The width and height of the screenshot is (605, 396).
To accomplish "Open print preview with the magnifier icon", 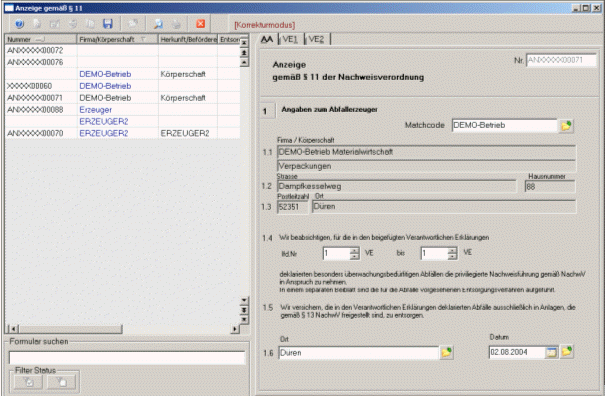I will tap(158, 24).
